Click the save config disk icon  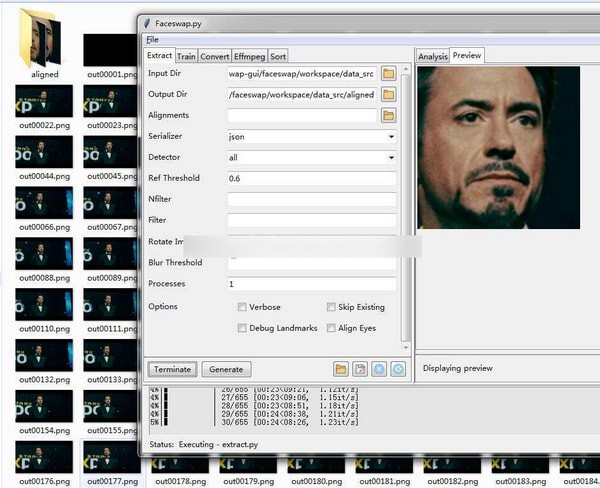pyautogui.click(x=360, y=369)
